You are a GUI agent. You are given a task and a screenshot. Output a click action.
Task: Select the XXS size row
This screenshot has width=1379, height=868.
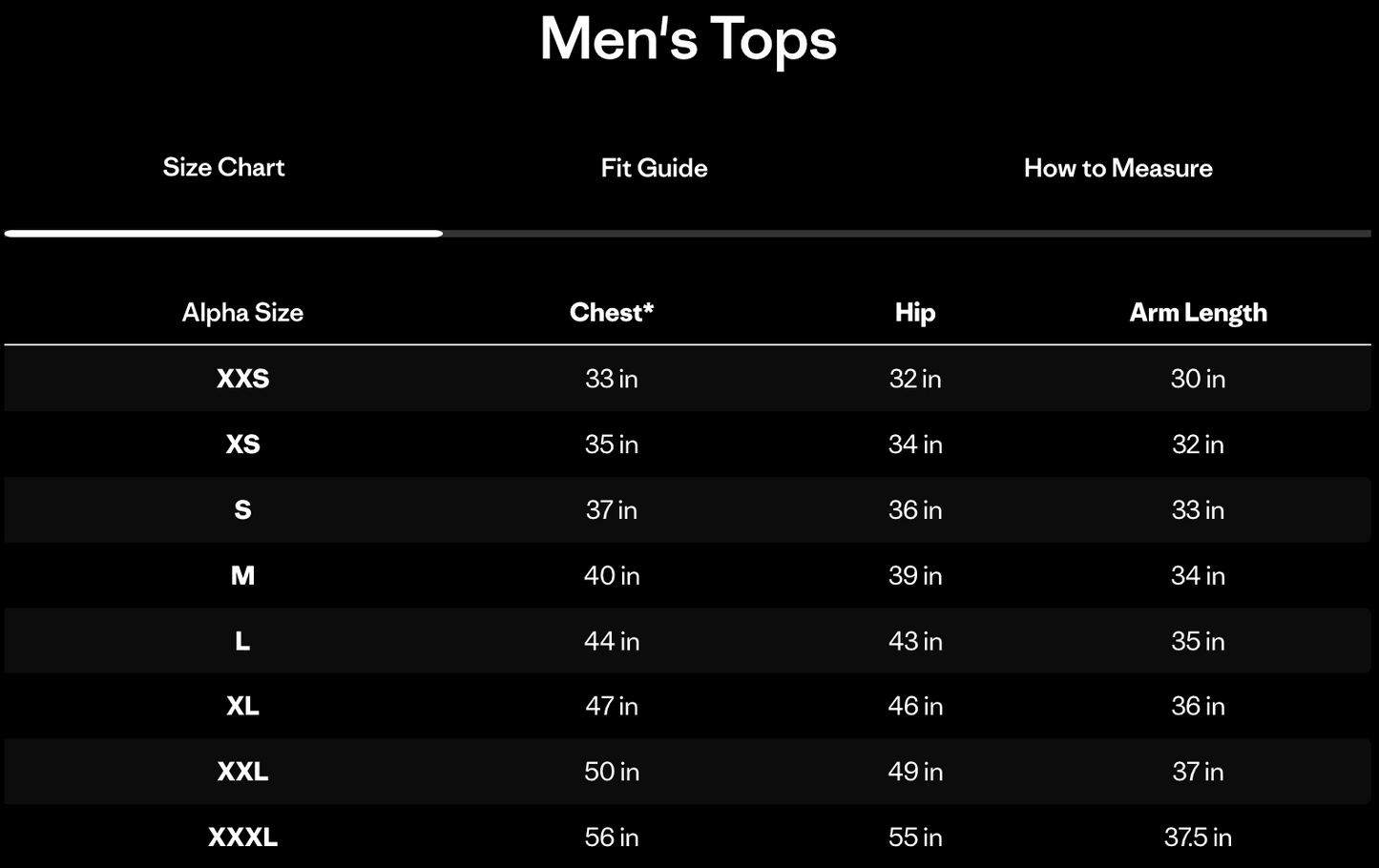pos(243,379)
